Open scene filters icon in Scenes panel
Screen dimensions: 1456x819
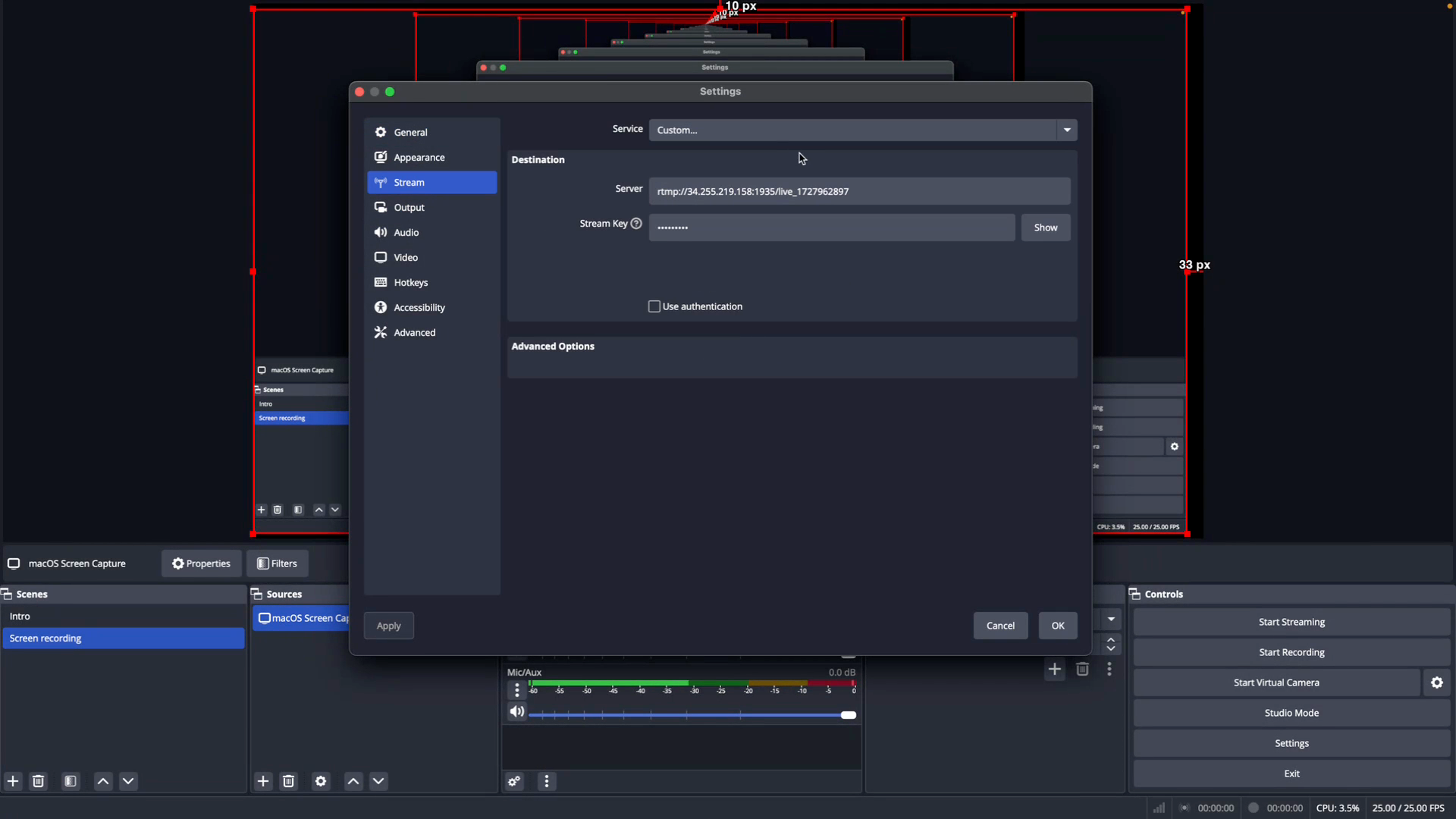click(71, 782)
